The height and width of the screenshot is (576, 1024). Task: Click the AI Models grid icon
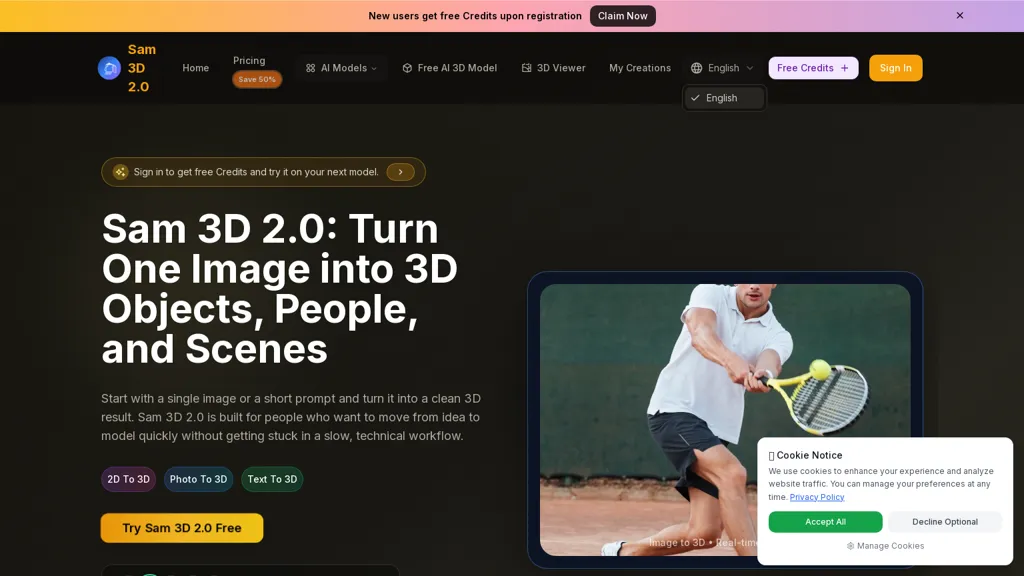pos(310,68)
